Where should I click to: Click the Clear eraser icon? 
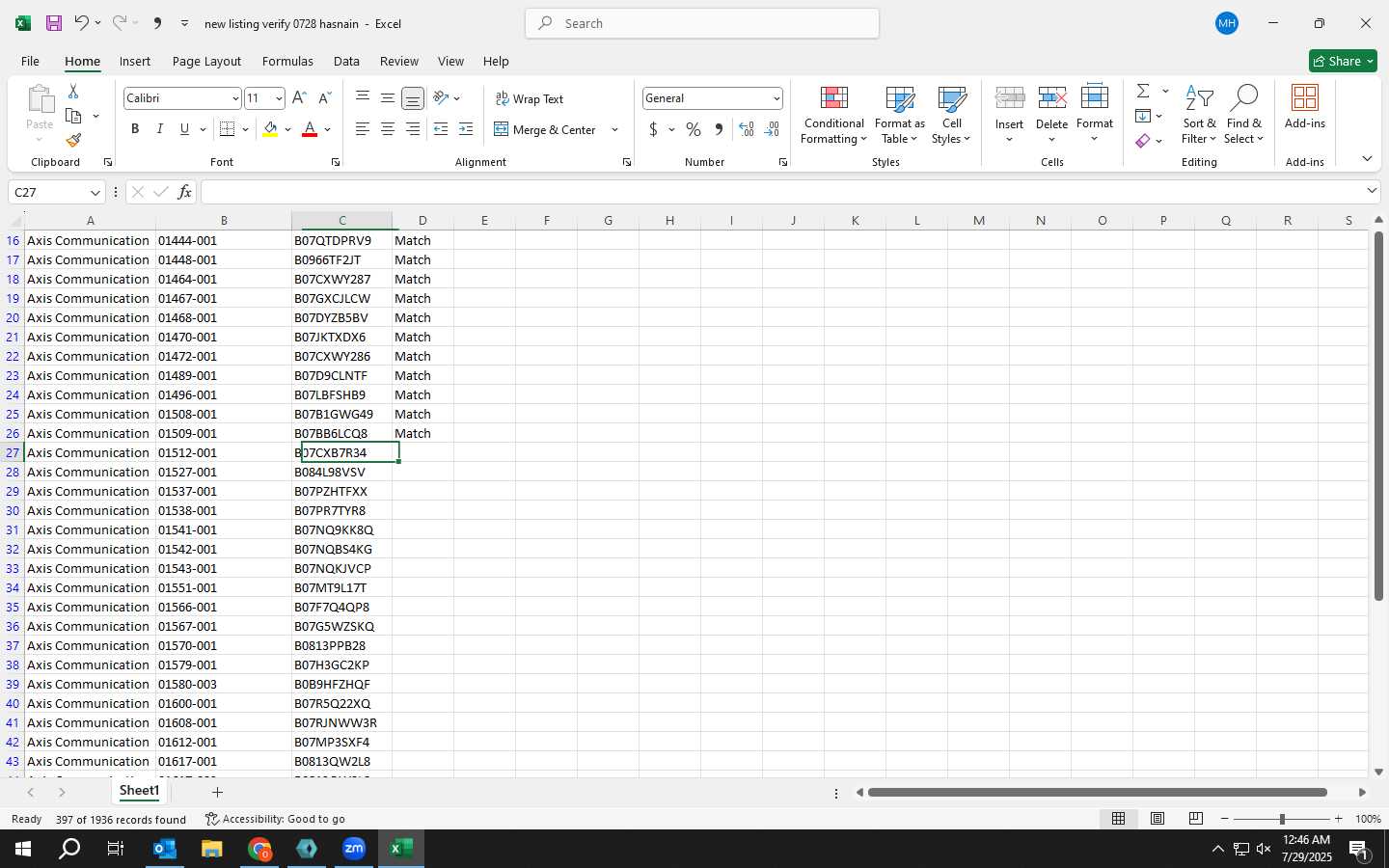[1143, 141]
